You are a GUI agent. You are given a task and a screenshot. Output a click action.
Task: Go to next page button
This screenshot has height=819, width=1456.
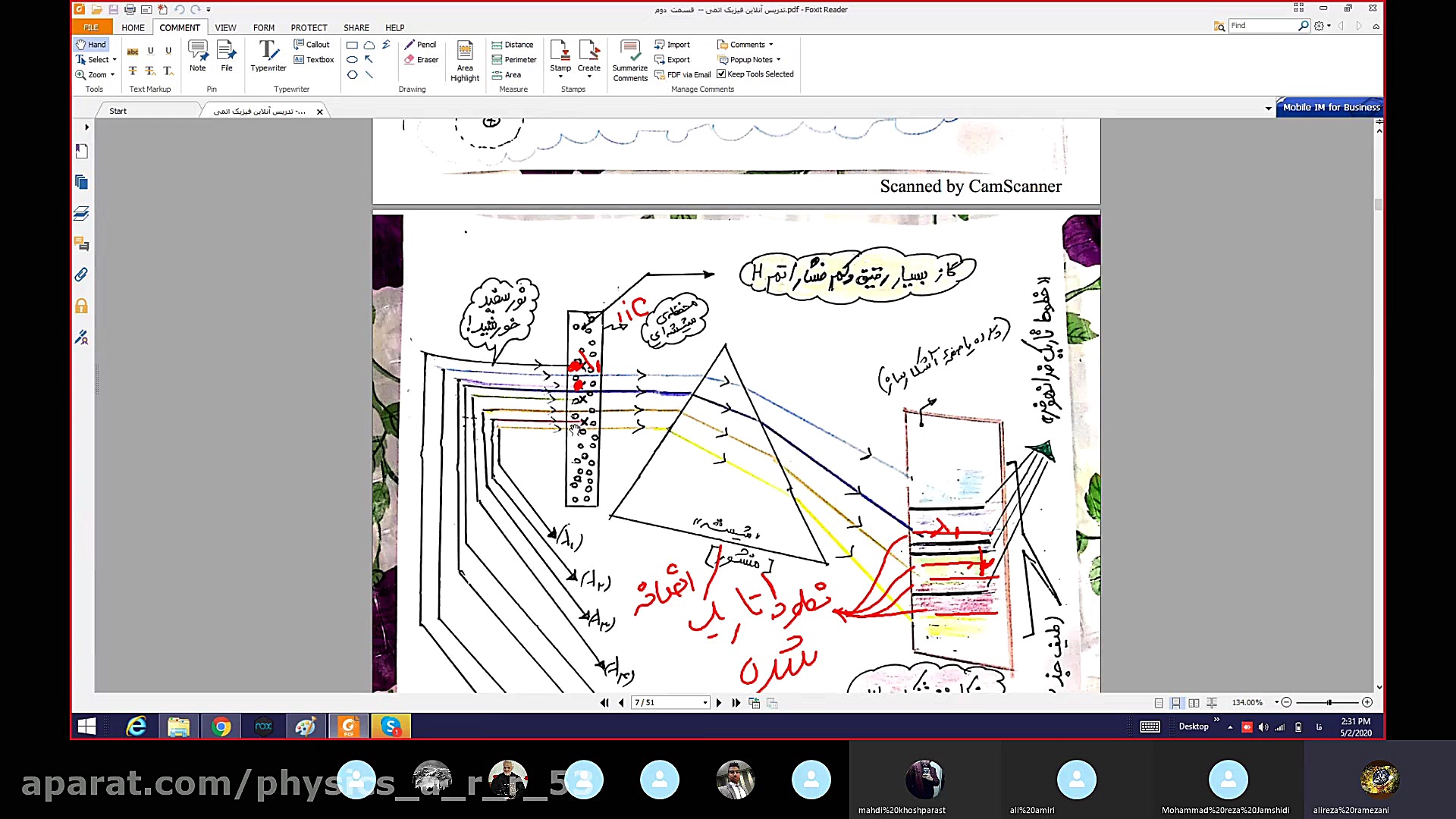(719, 703)
